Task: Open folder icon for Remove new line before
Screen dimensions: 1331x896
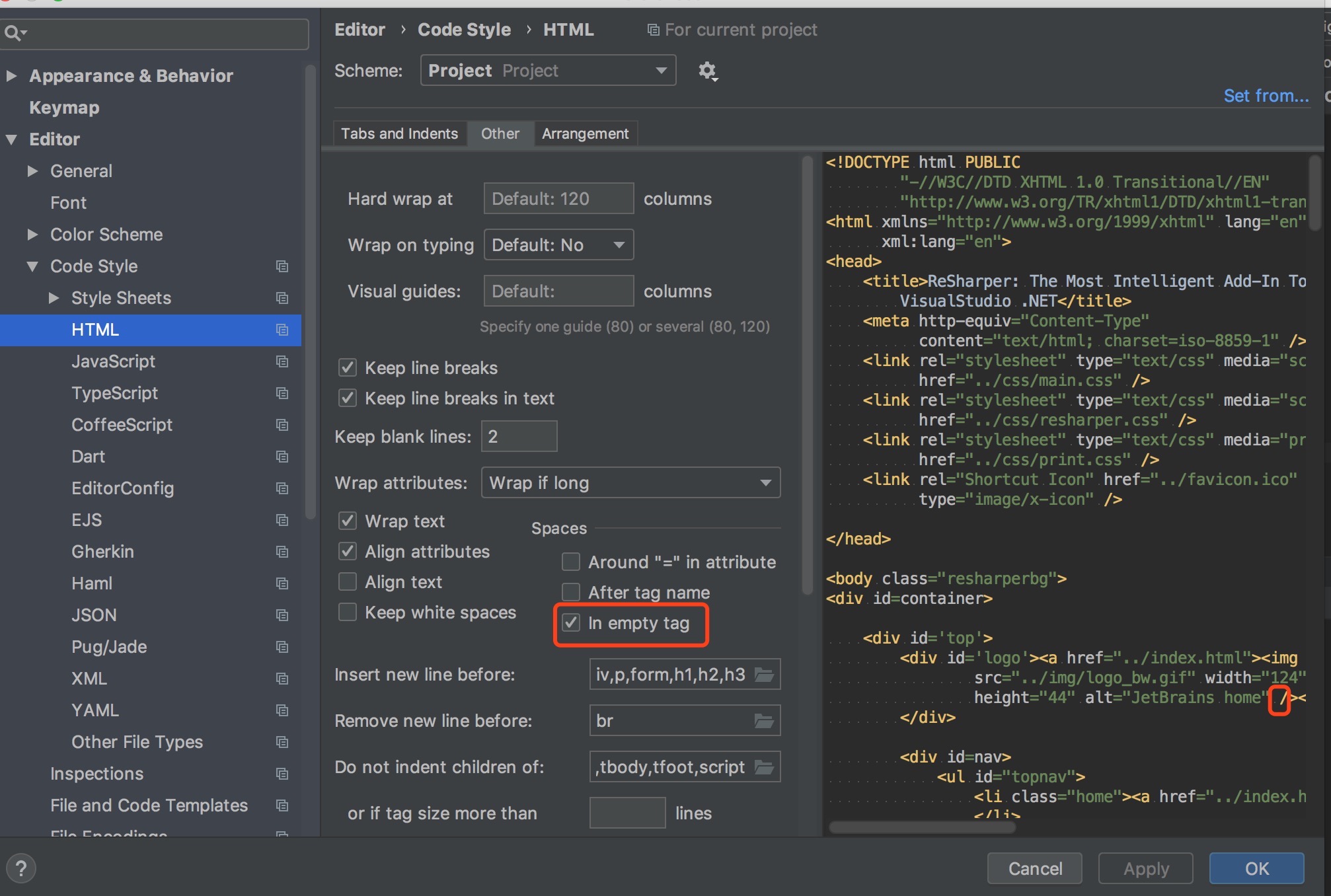Action: [765, 721]
